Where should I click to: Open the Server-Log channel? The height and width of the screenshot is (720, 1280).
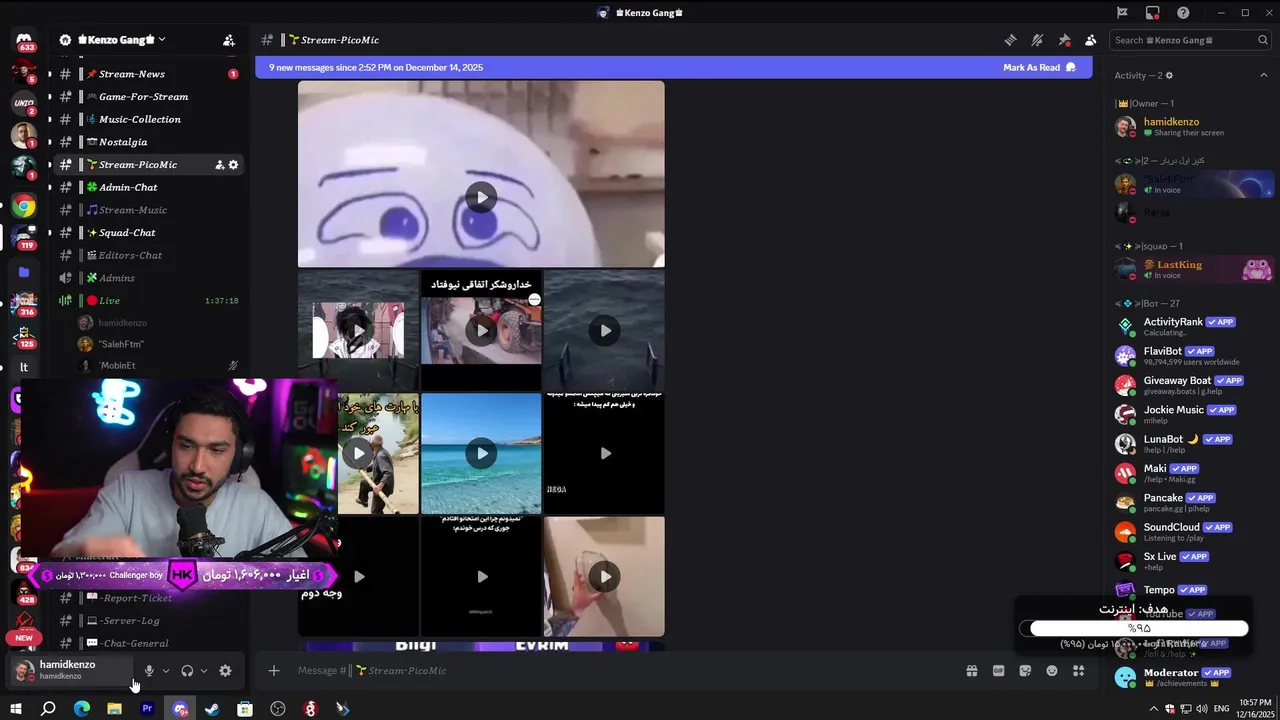click(148, 621)
